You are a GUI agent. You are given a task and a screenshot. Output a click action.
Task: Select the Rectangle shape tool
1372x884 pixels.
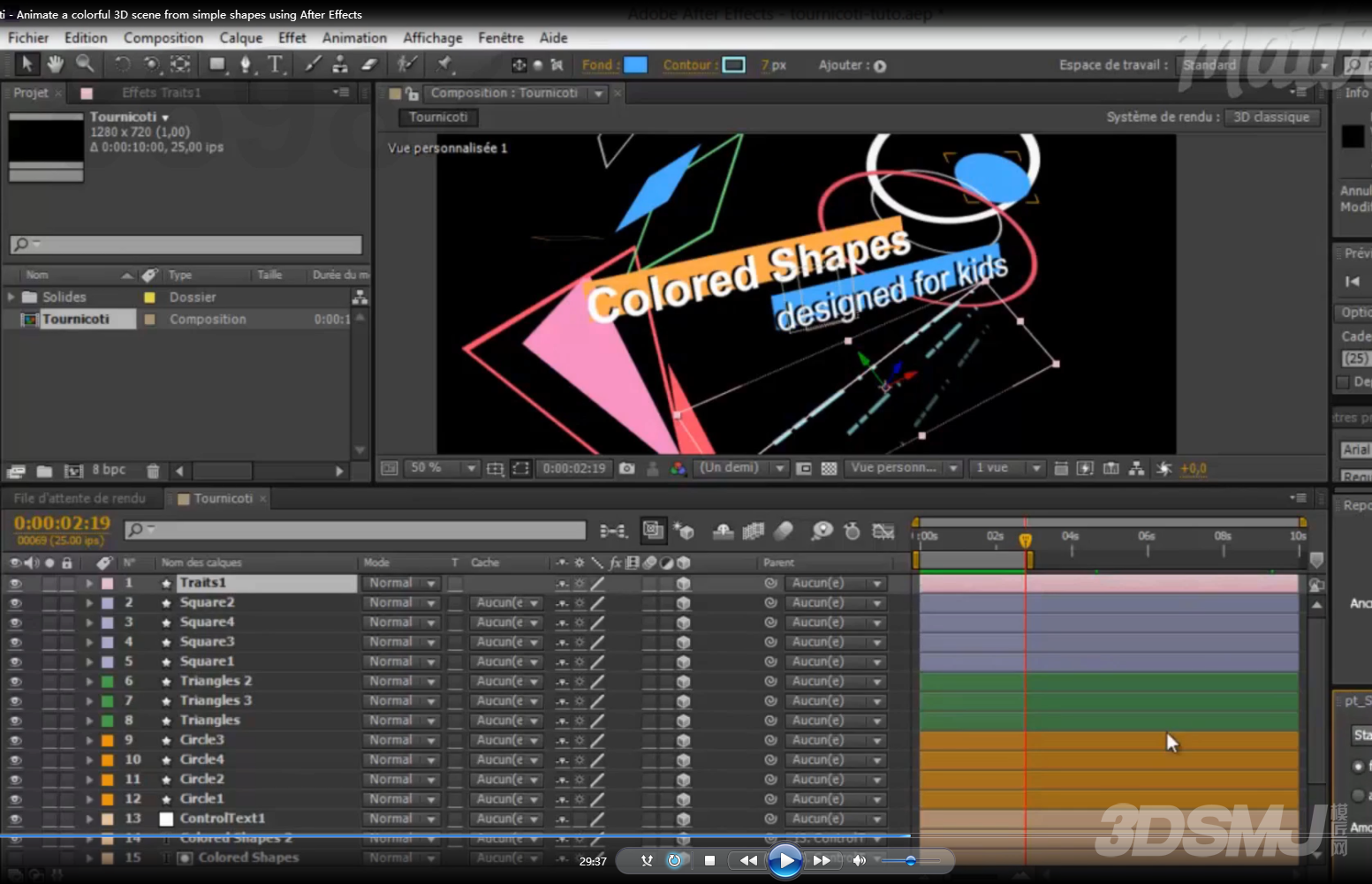(x=216, y=64)
